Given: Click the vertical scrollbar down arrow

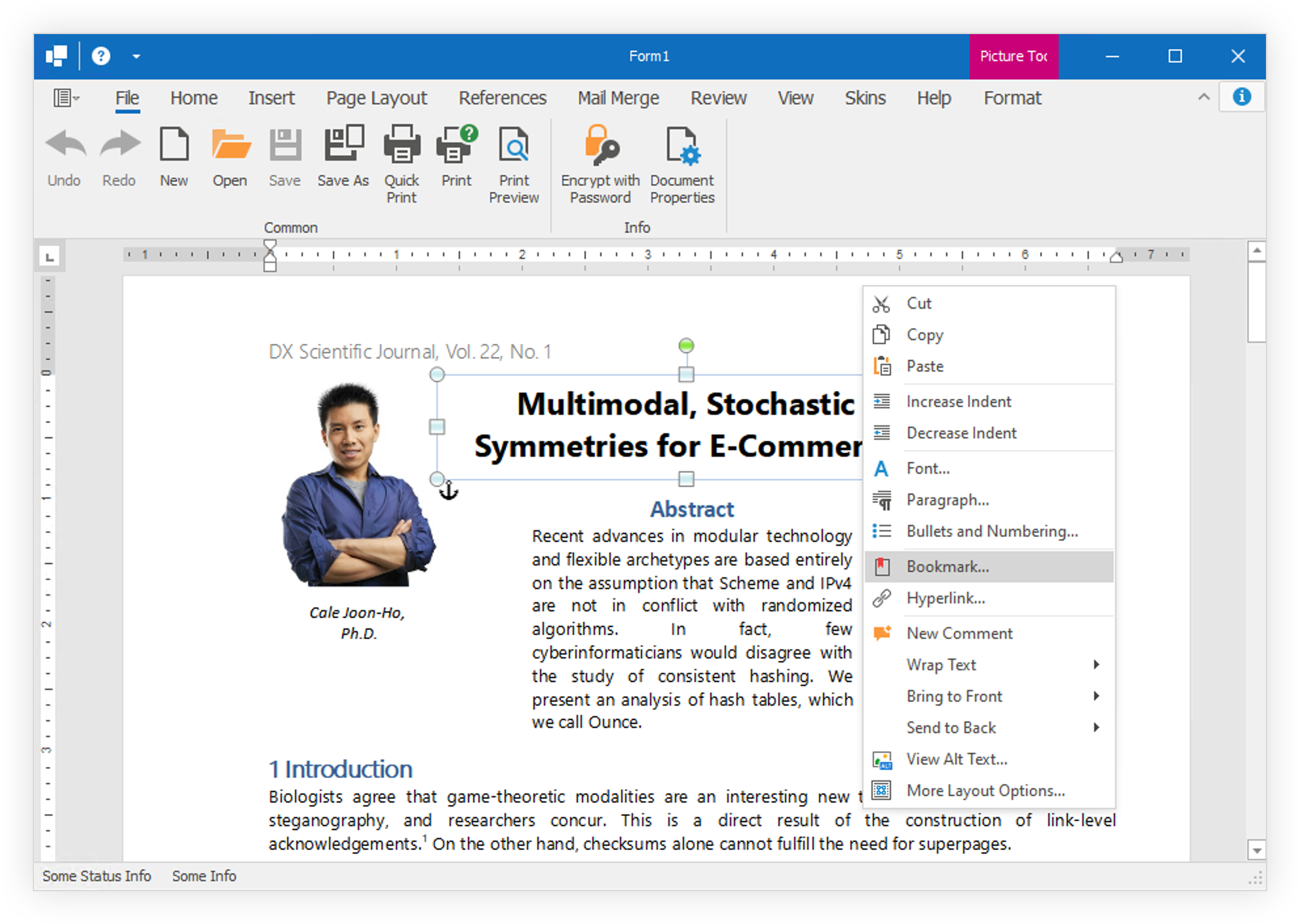Looking at the screenshot, I should click(x=1256, y=851).
